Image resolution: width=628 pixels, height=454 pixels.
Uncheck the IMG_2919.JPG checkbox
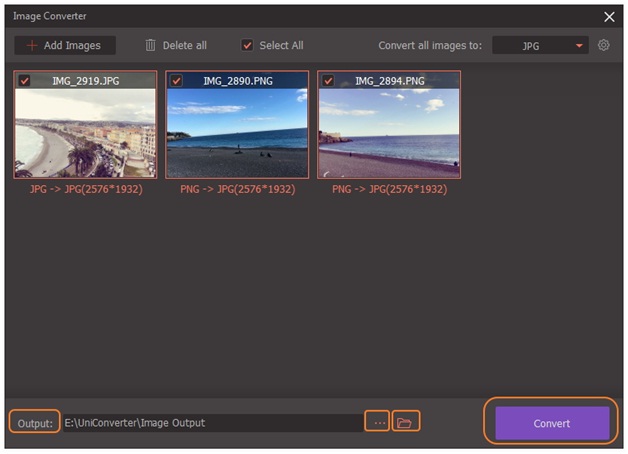(24, 80)
